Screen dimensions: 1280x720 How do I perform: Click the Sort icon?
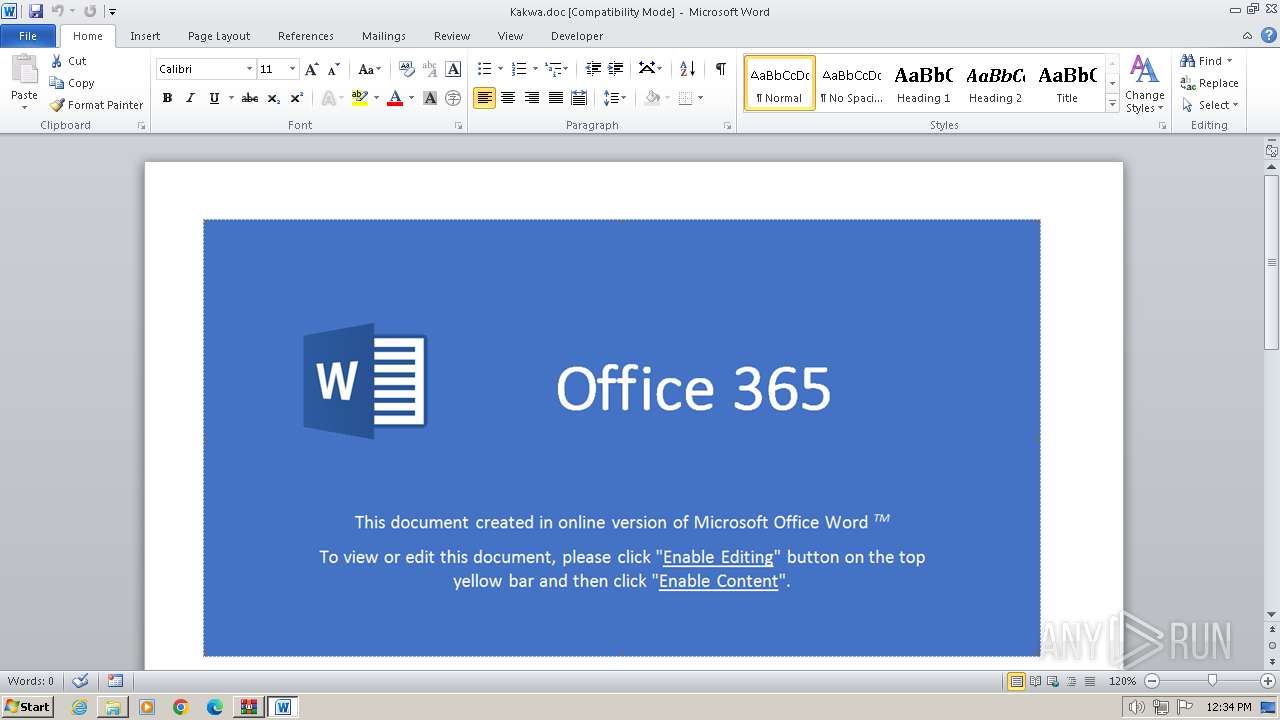tap(687, 69)
